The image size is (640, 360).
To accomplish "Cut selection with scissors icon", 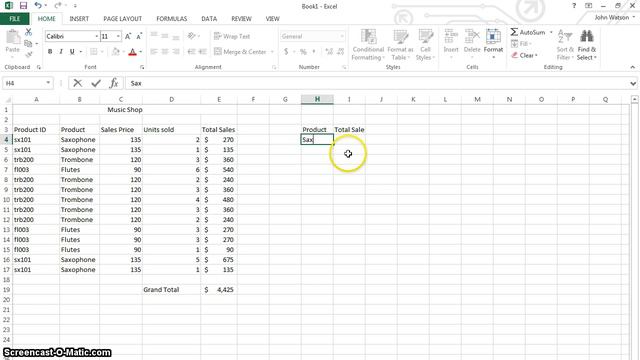I will tap(28, 32).
